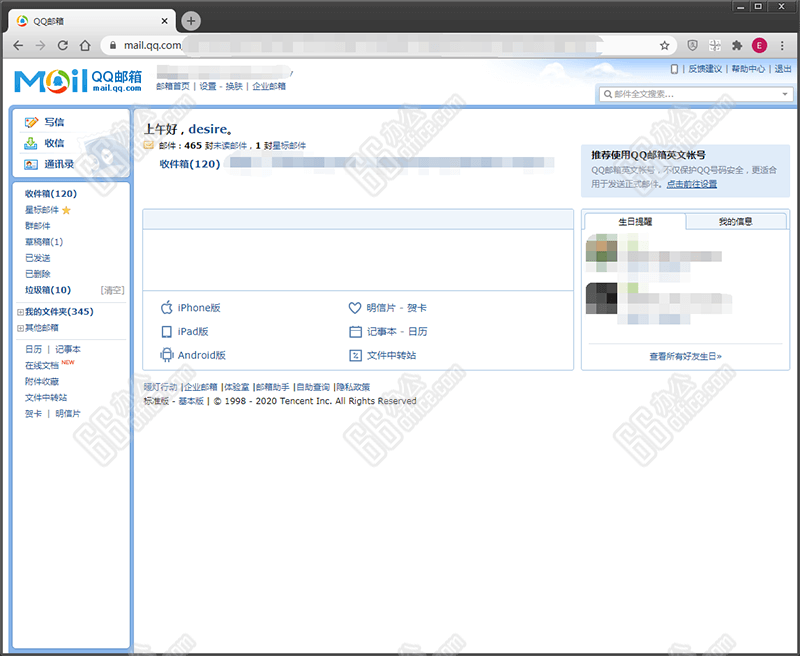This screenshot has height=656, width=800.
Task: Select the 生日提醒 tab
Action: (634, 221)
